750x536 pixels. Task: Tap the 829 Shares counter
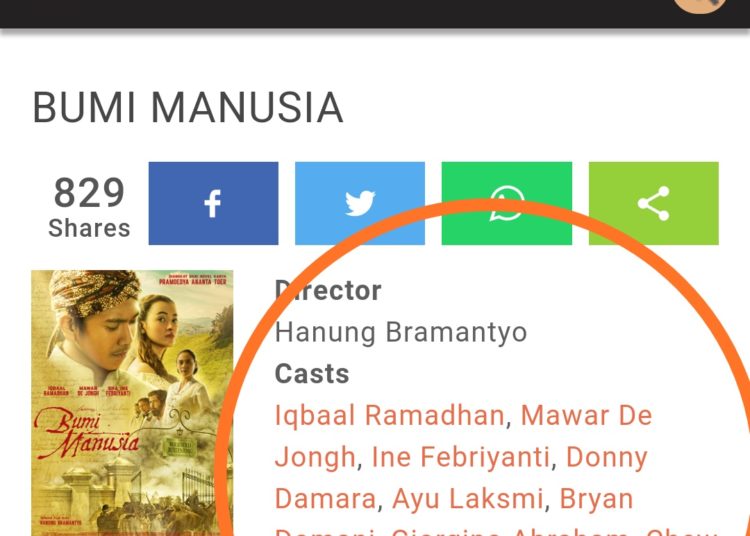[x=89, y=207]
